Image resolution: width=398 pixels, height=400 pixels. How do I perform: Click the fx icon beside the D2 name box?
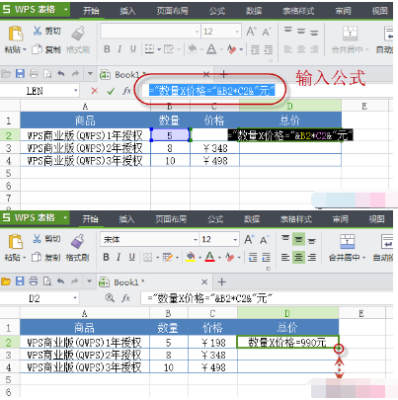pyautogui.click(x=126, y=298)
